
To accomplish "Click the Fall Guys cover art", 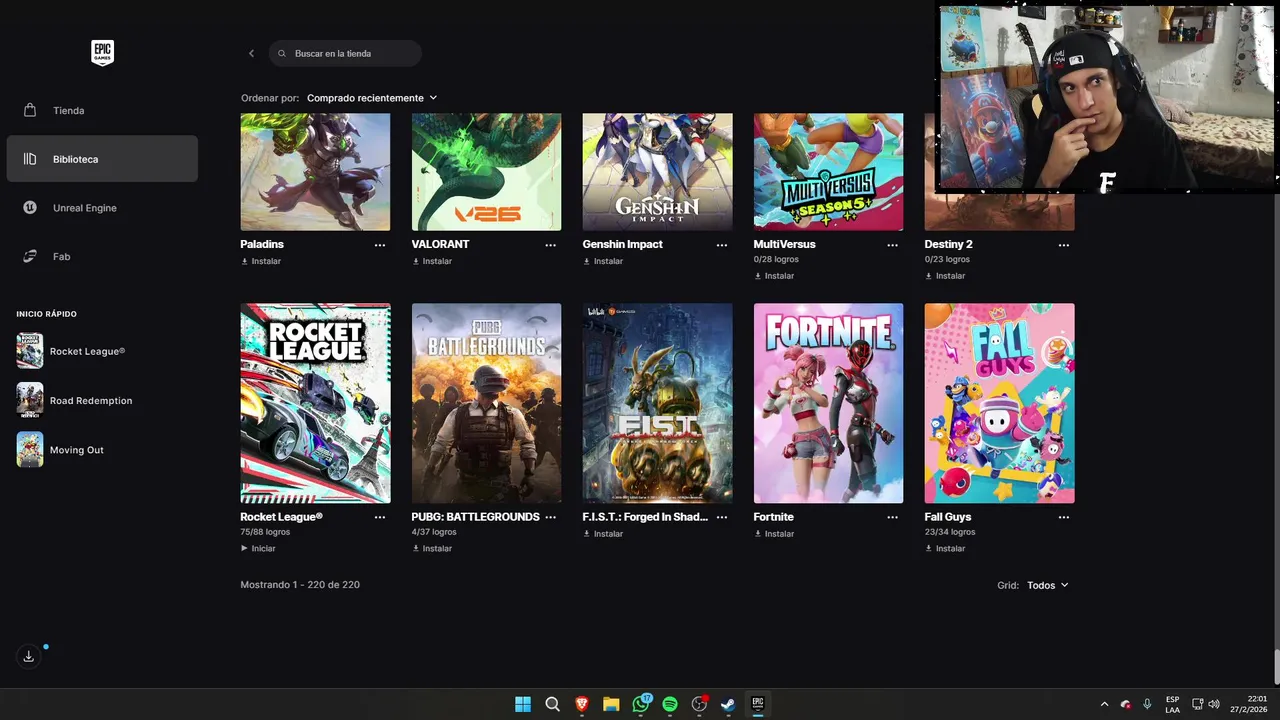I will pos(999,403).
